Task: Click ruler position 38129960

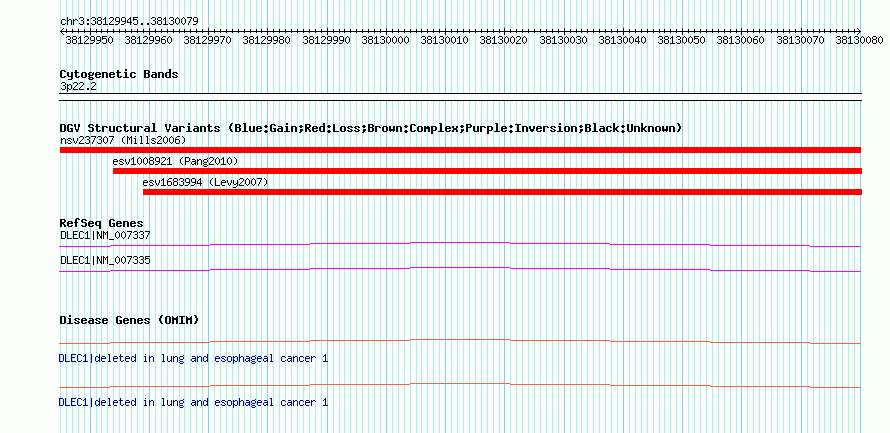Action: (x=148, y=41)
